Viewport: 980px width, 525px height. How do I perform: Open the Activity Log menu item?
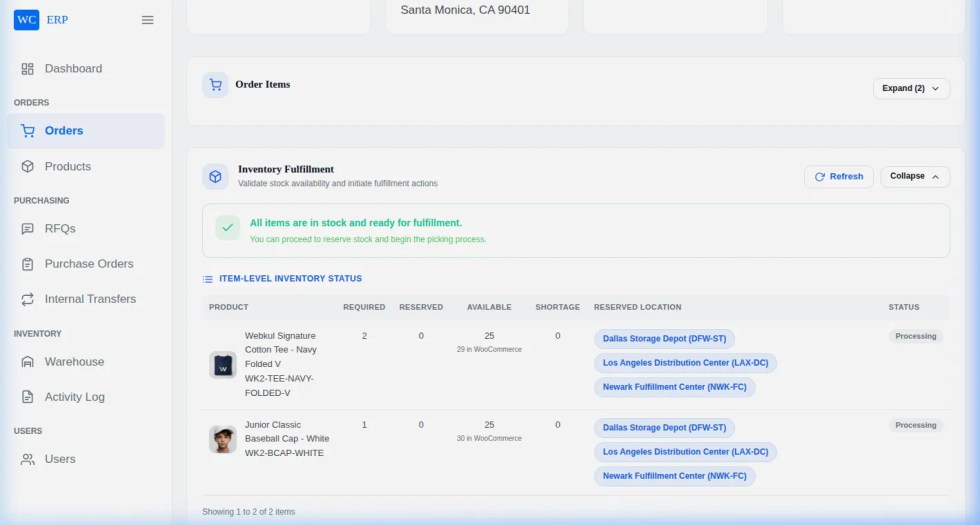pyautogui.click(x=86, y=396)
